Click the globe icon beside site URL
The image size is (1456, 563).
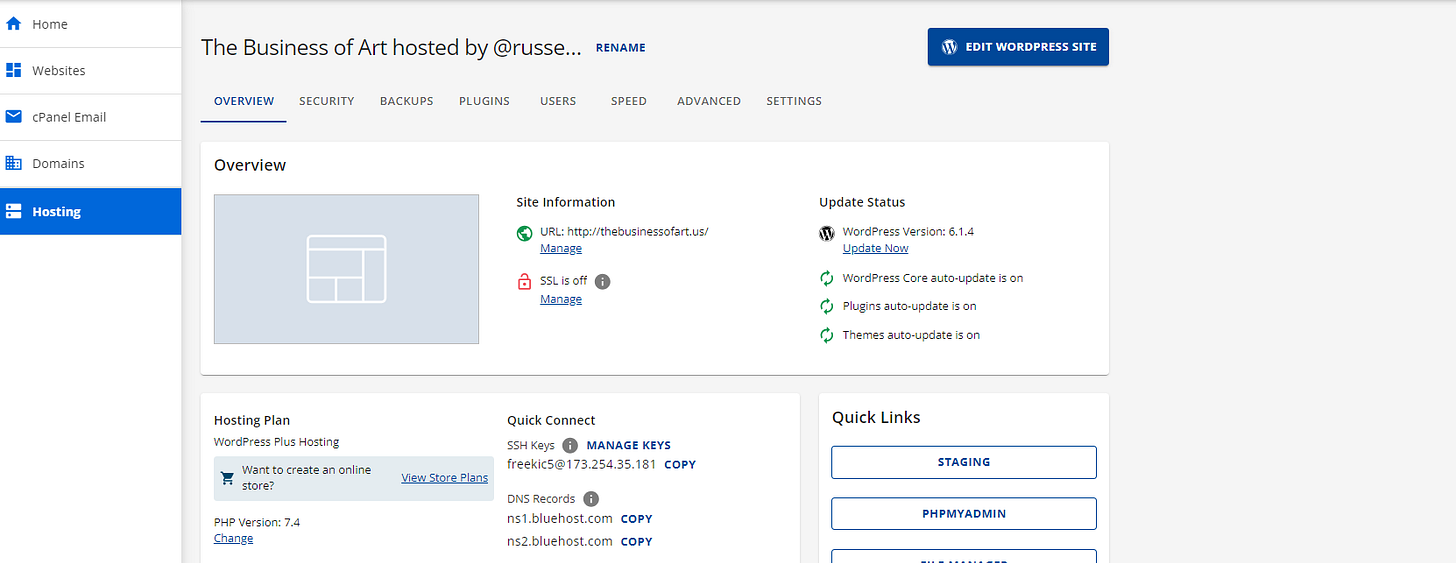point(524,233)
